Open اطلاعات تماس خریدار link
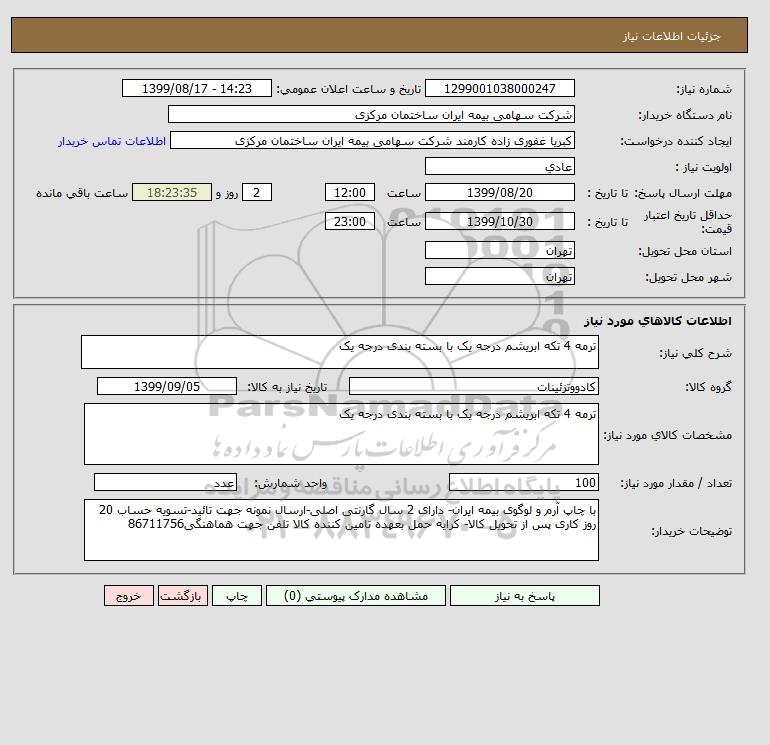Image resolution: width=770 pixels, height=745 pixels. [112, 141]
